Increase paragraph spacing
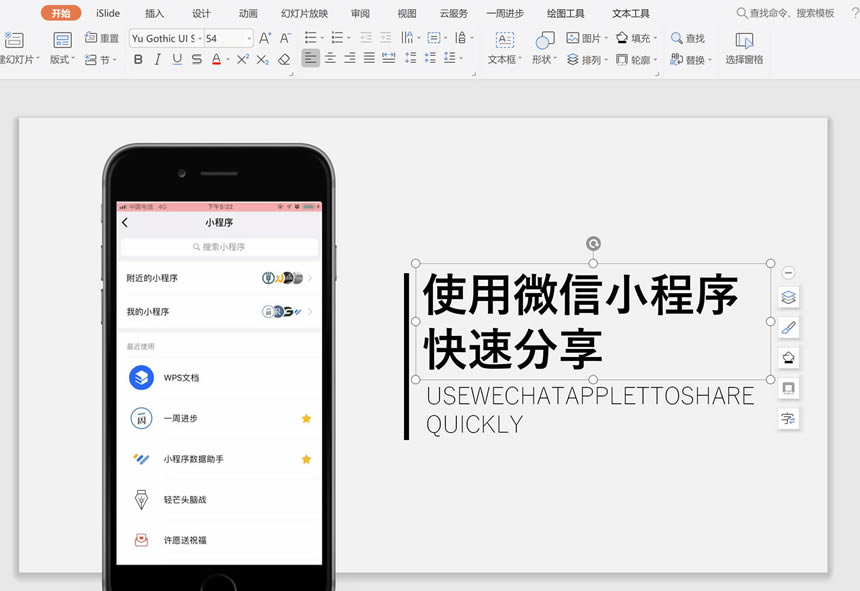The image size is (860, 591). point(410,58)
